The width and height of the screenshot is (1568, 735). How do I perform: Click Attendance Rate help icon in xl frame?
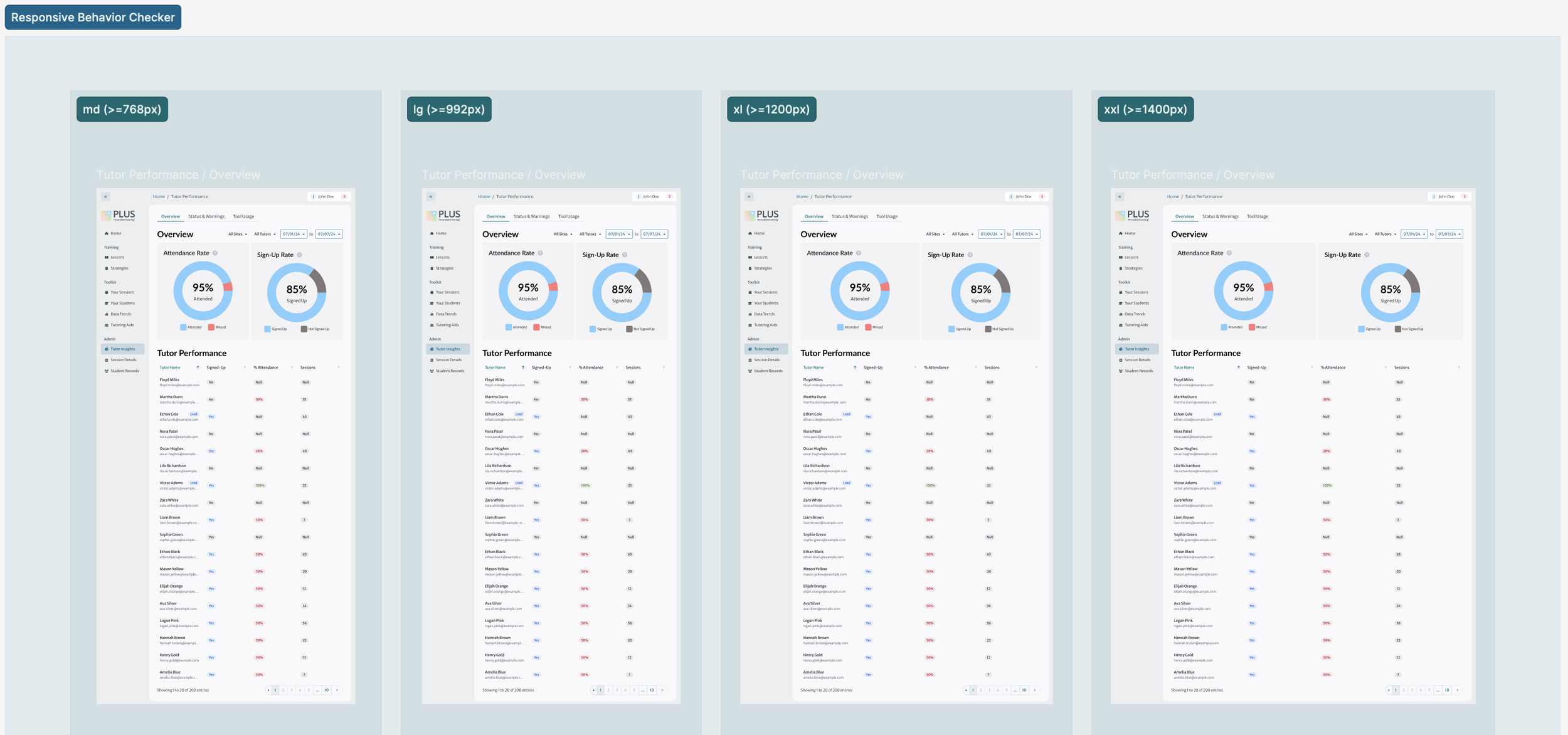coord(859,253)
